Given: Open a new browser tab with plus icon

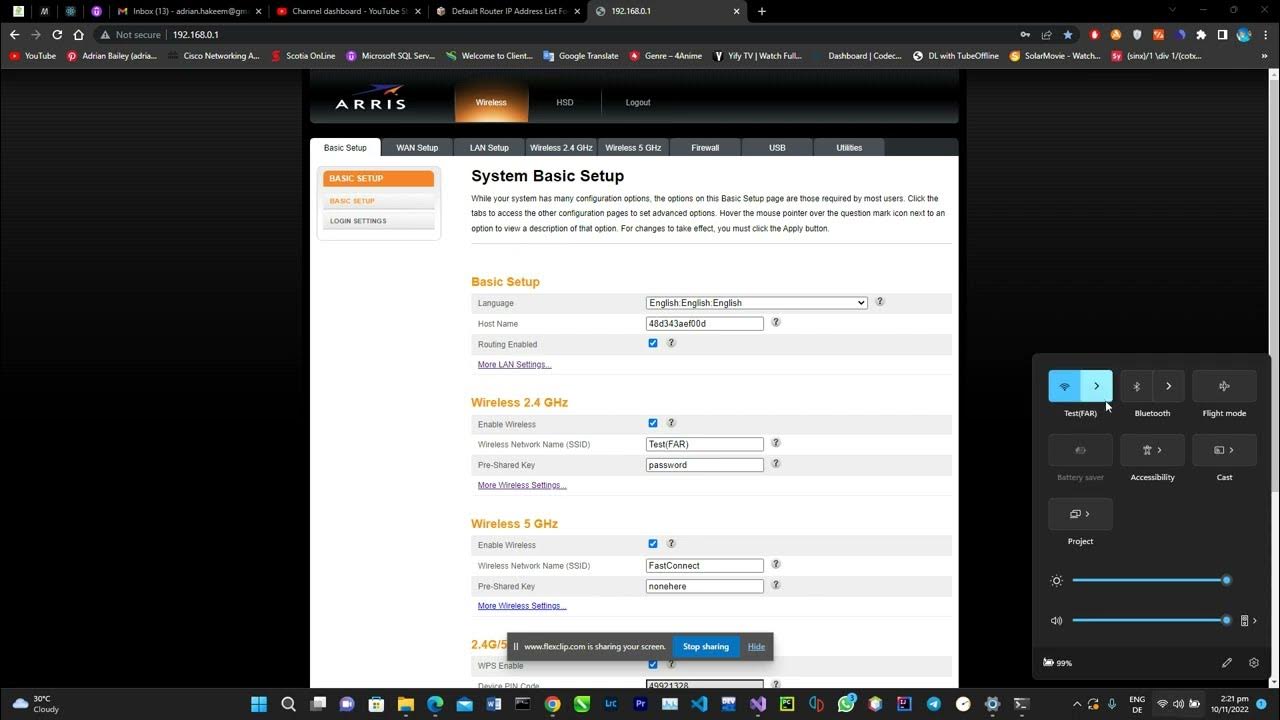Looking at the screenshot, I should [762, 11].
